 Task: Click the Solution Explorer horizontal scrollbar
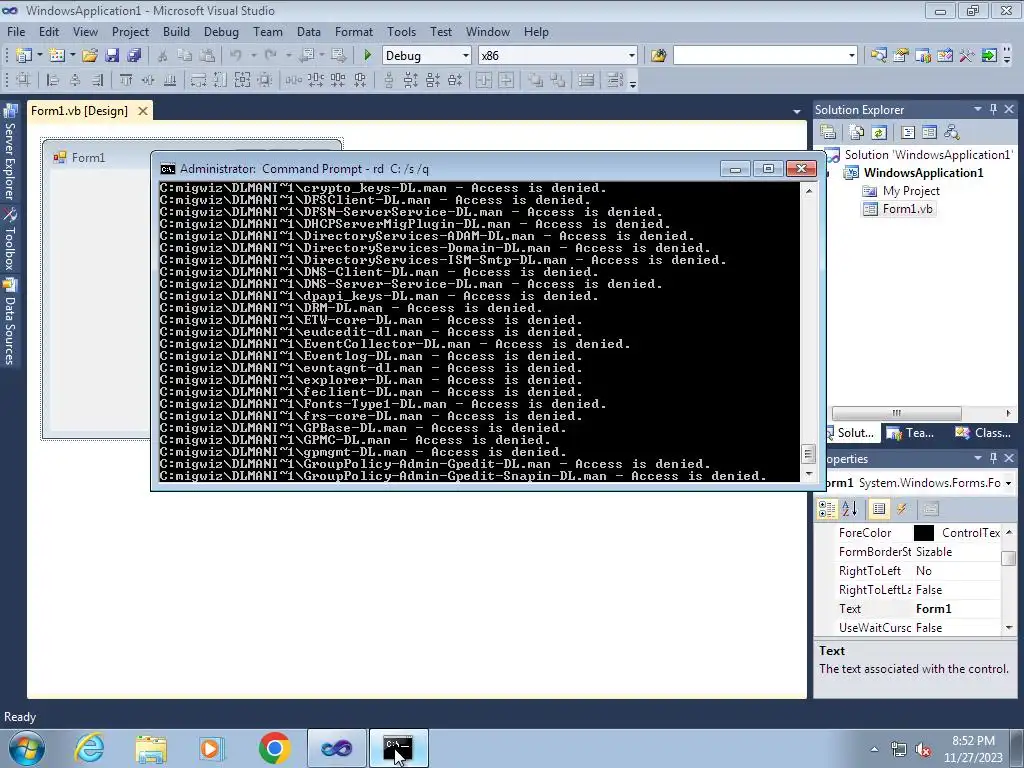(896, 413)
